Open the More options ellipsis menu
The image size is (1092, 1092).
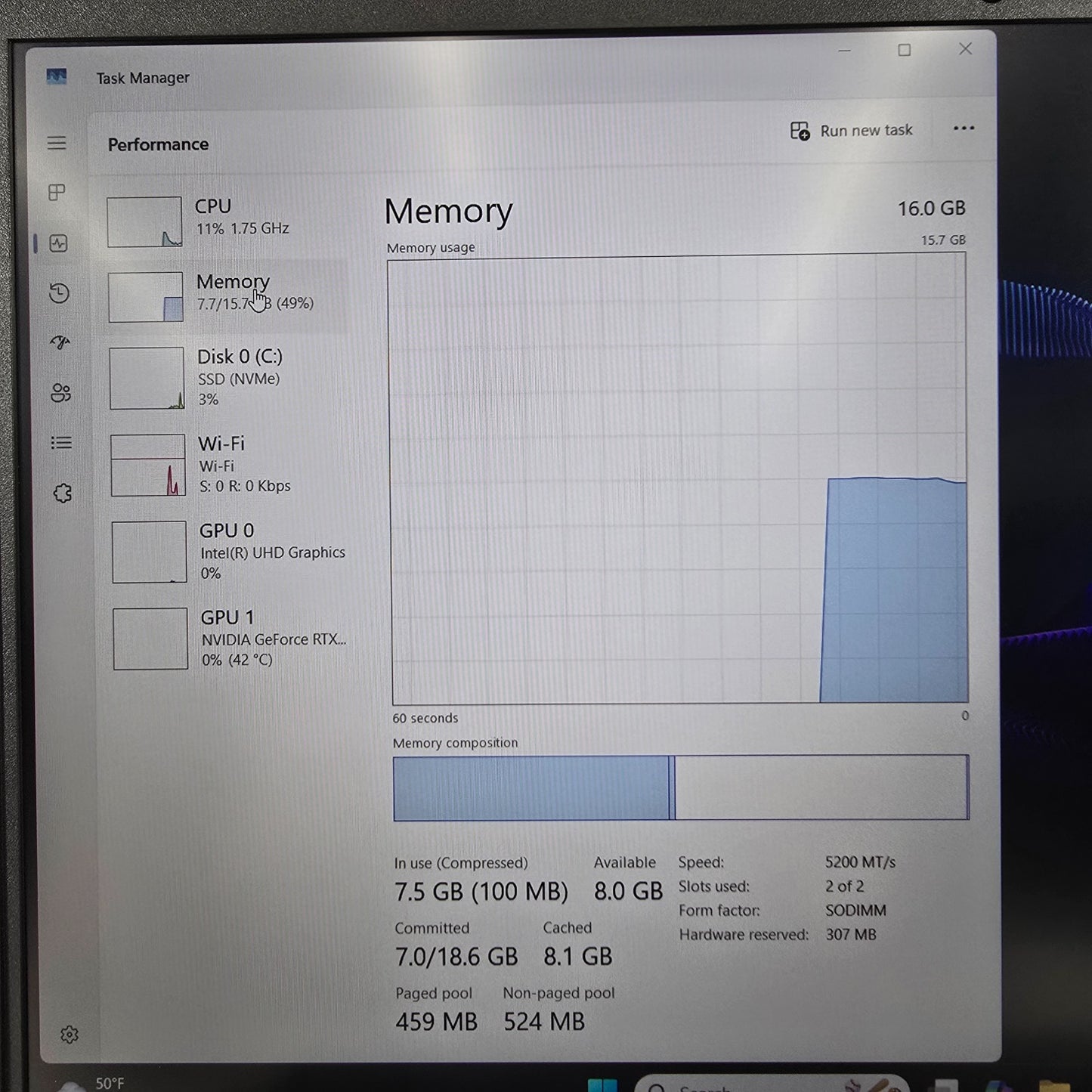pyautogui.click(x=964, y=128)
